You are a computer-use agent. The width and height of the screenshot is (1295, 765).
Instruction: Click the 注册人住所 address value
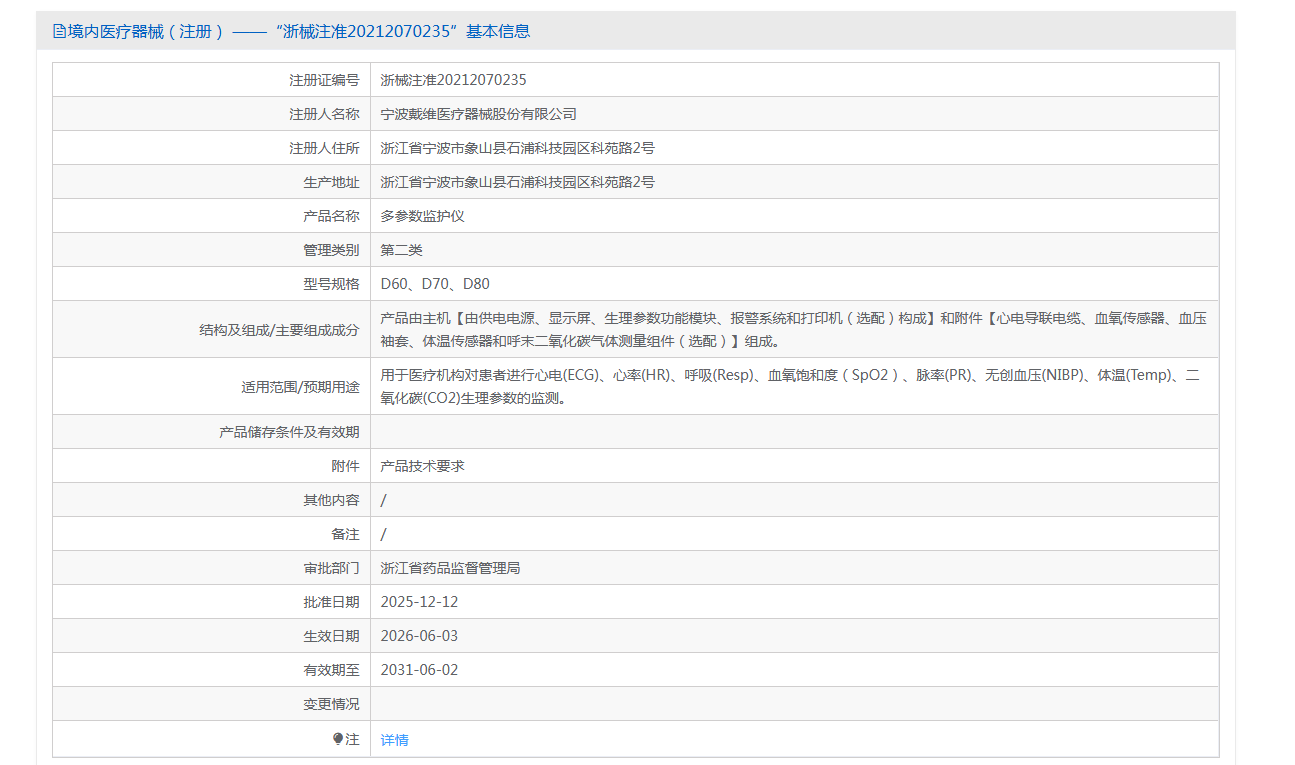click(518, 148)
